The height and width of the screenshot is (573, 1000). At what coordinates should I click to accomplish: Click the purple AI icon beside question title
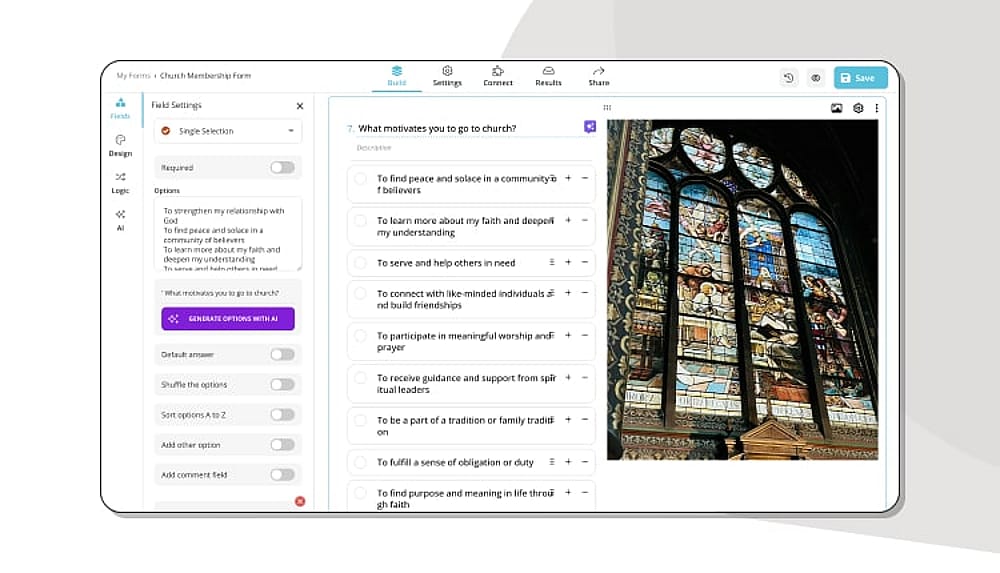(x=590, y=127)
